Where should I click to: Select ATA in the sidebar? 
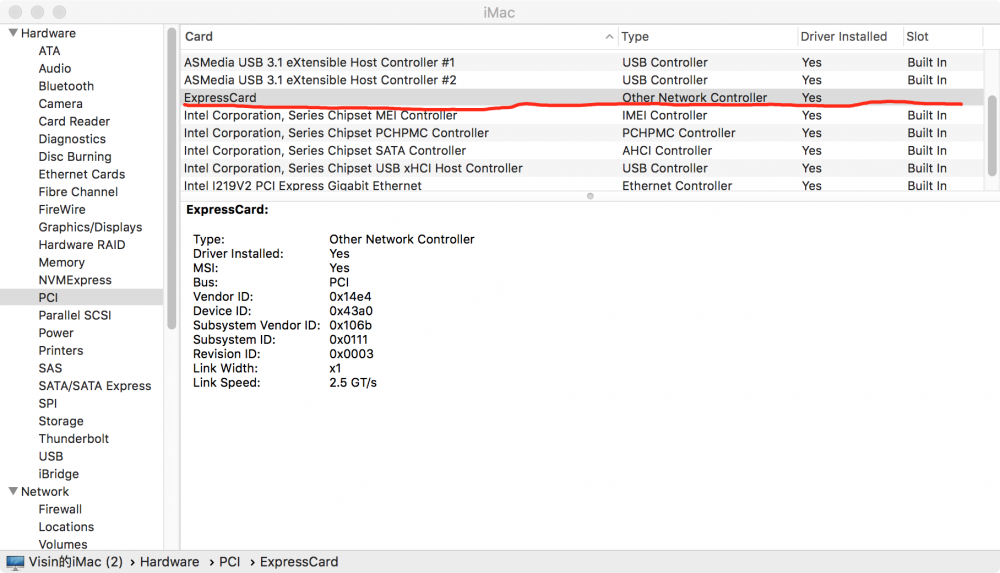point(49,51)
